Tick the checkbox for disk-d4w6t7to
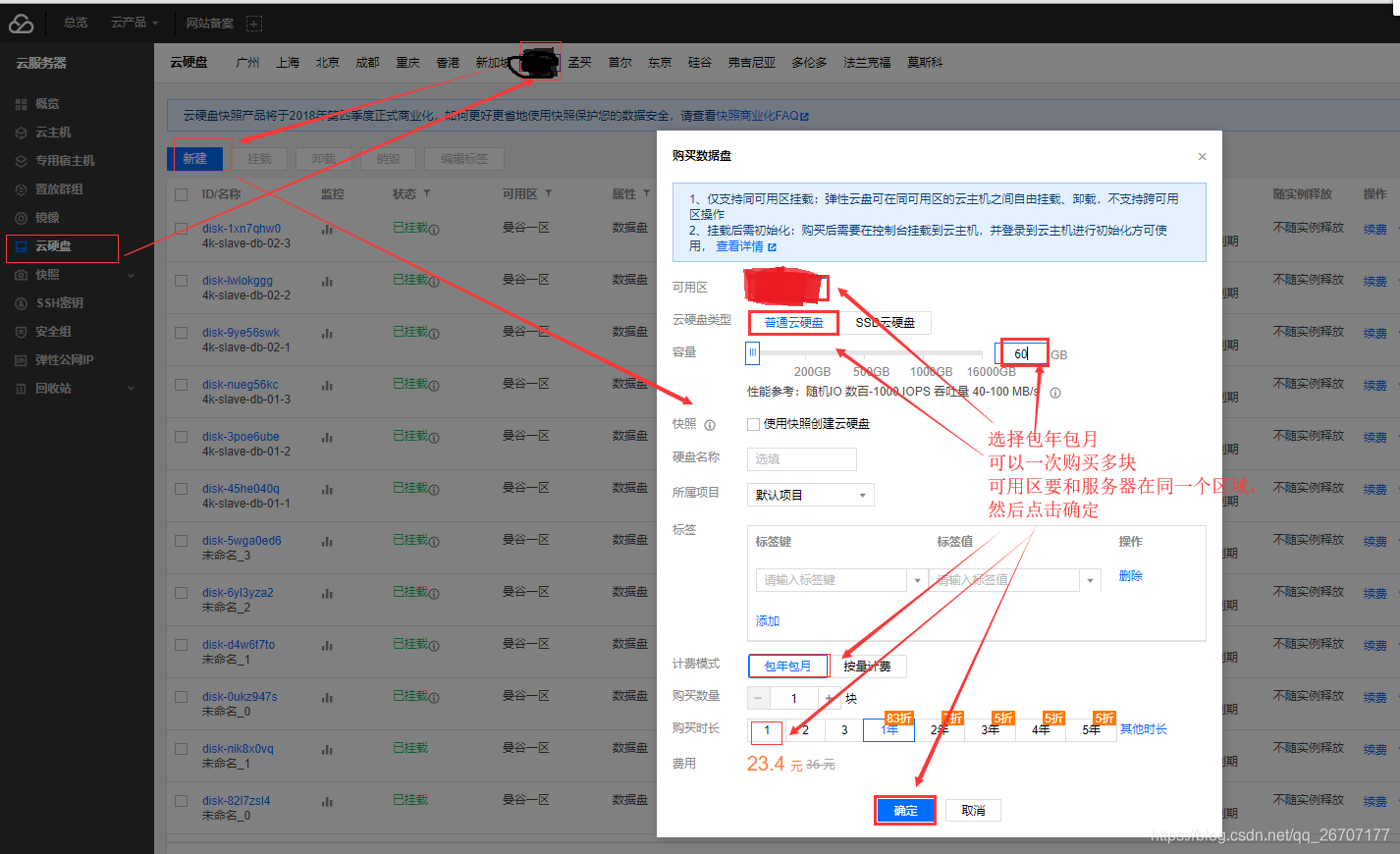The image size is (1400, 854). 181,645
